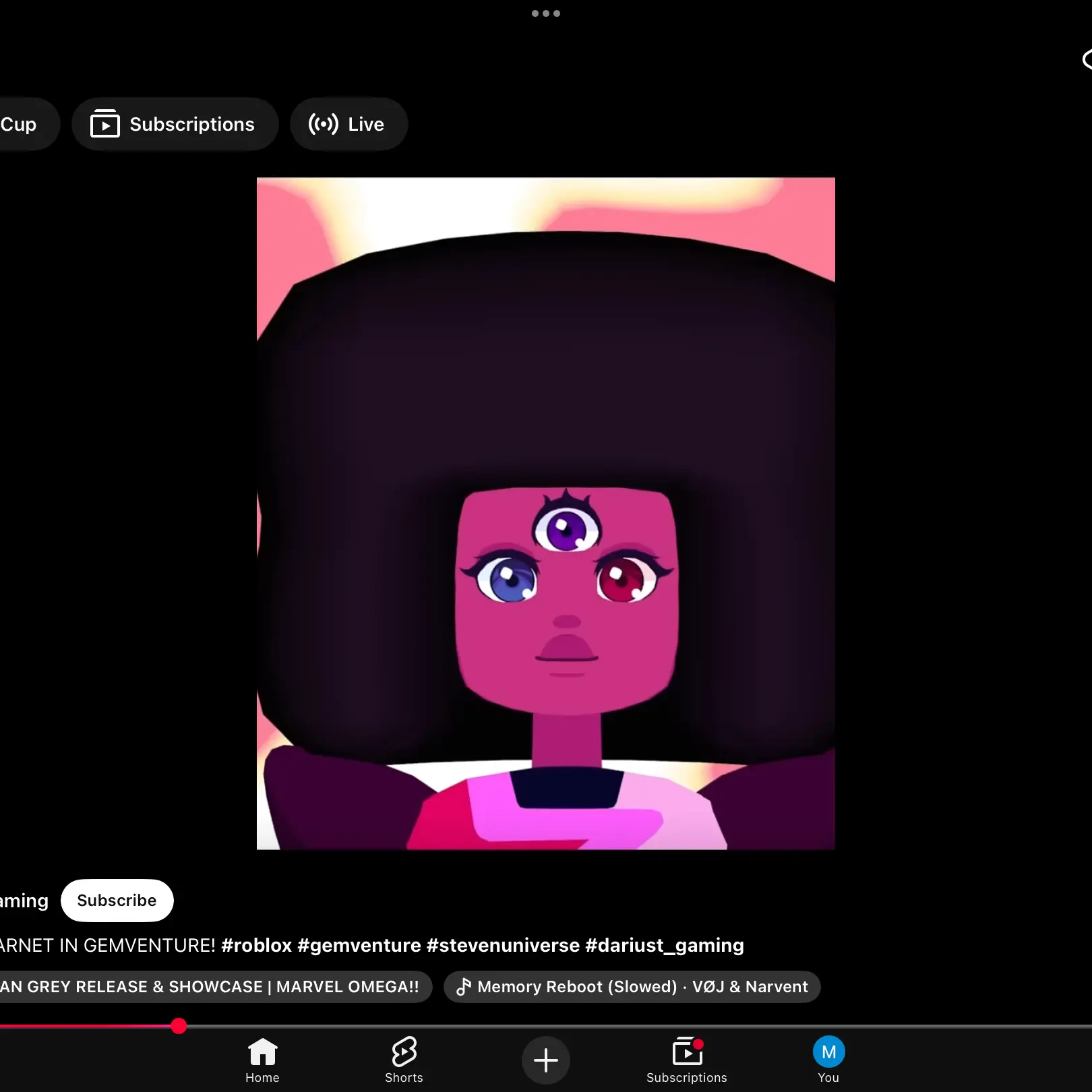Open Memory Reboot (Slowed) sound chip
This screenshot has width=1092, height=1092.
(x=632, y=987)
